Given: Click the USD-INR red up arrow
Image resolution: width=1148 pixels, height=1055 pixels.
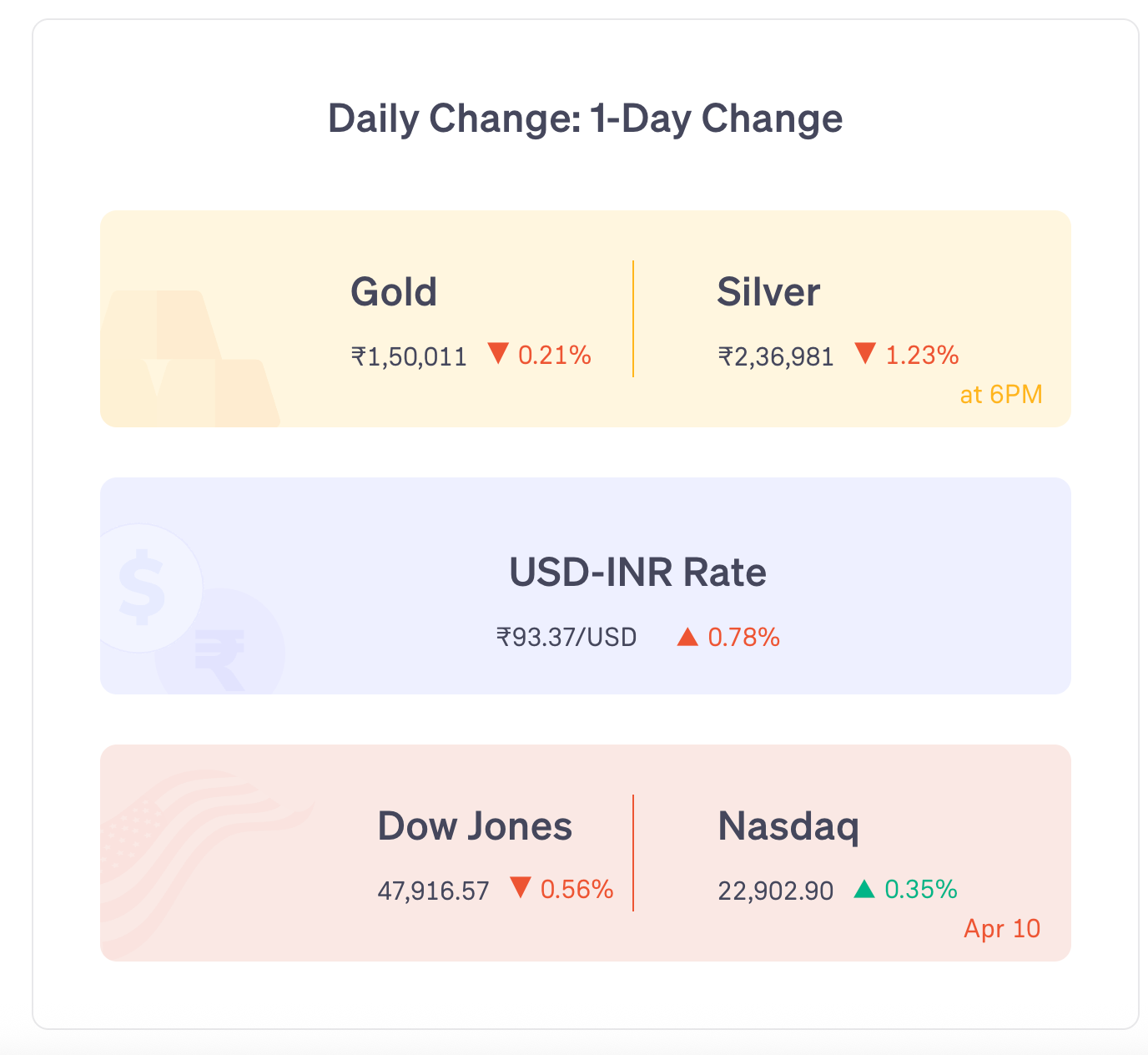Looking at the screenshot, I should (x=687, y=638).
